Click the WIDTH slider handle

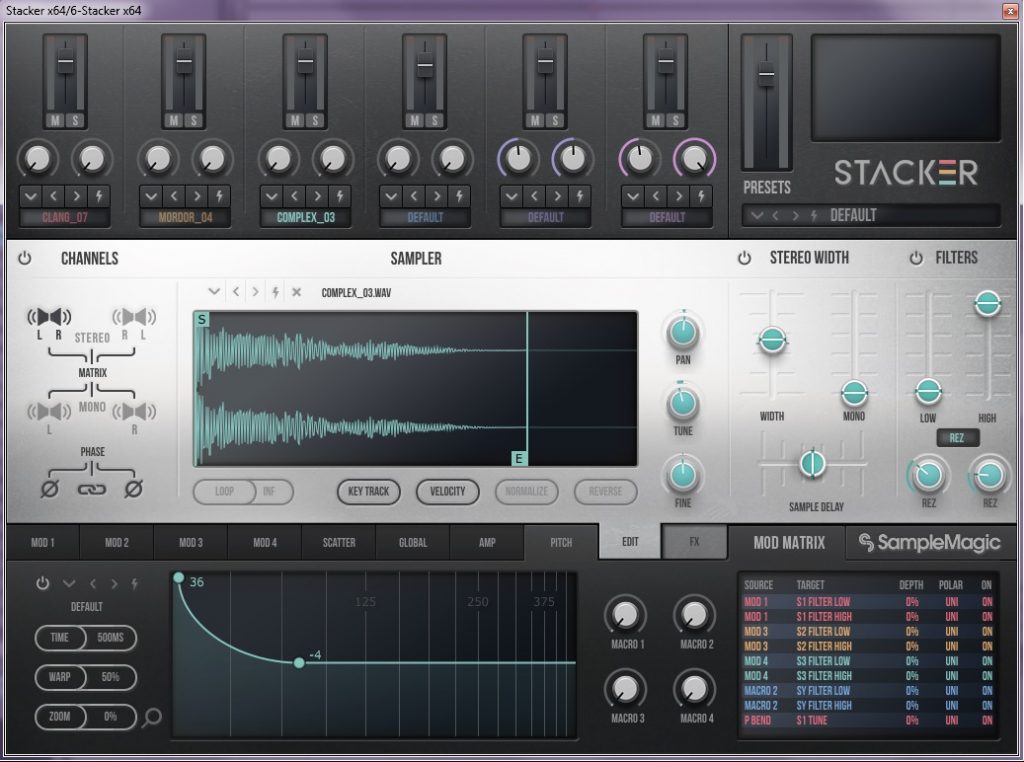pyautogui.click(x=771, y=341)
